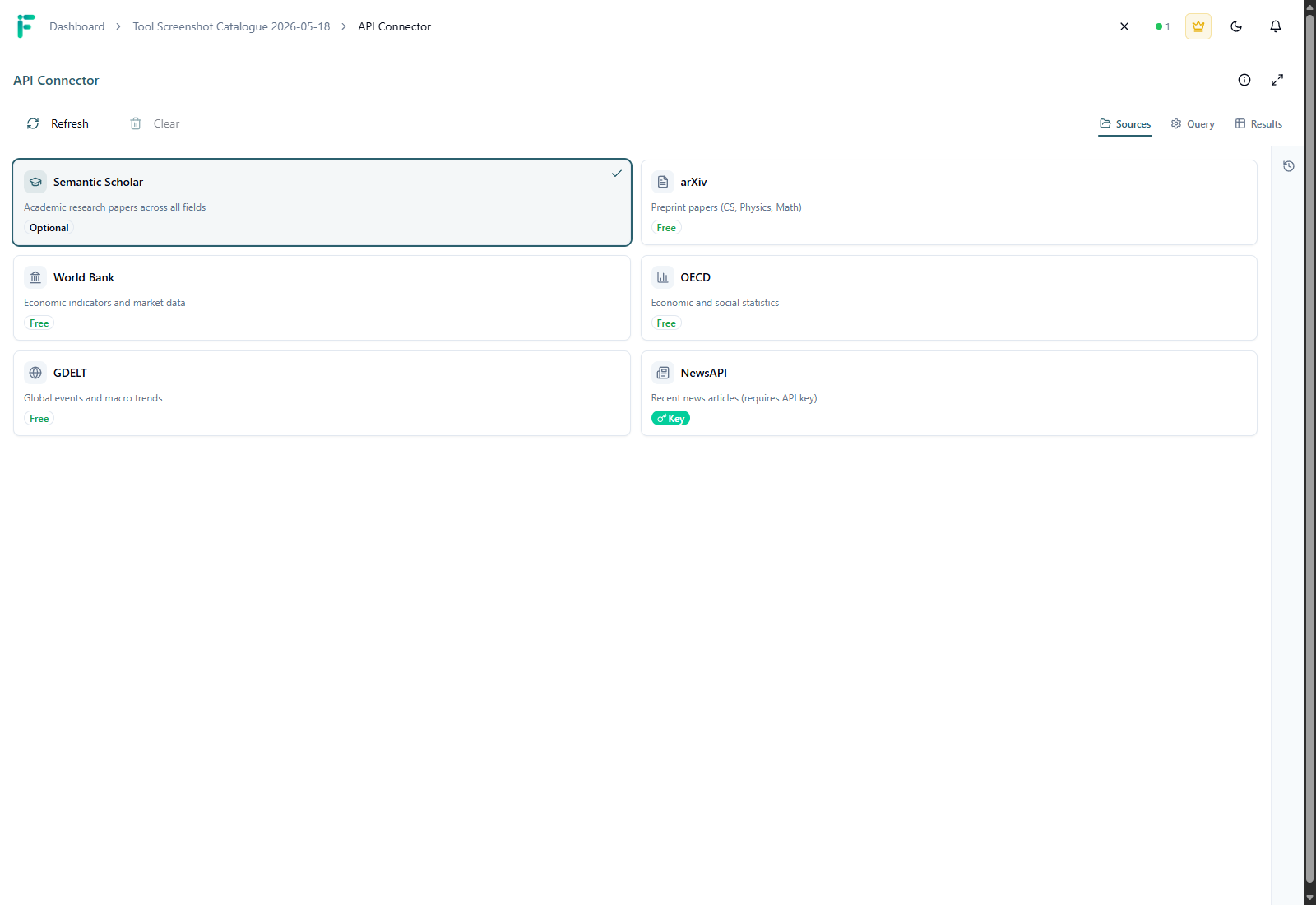1316x905 pixels.
Task: Open the green online status indicator
Action: [x=1162, y=26]
